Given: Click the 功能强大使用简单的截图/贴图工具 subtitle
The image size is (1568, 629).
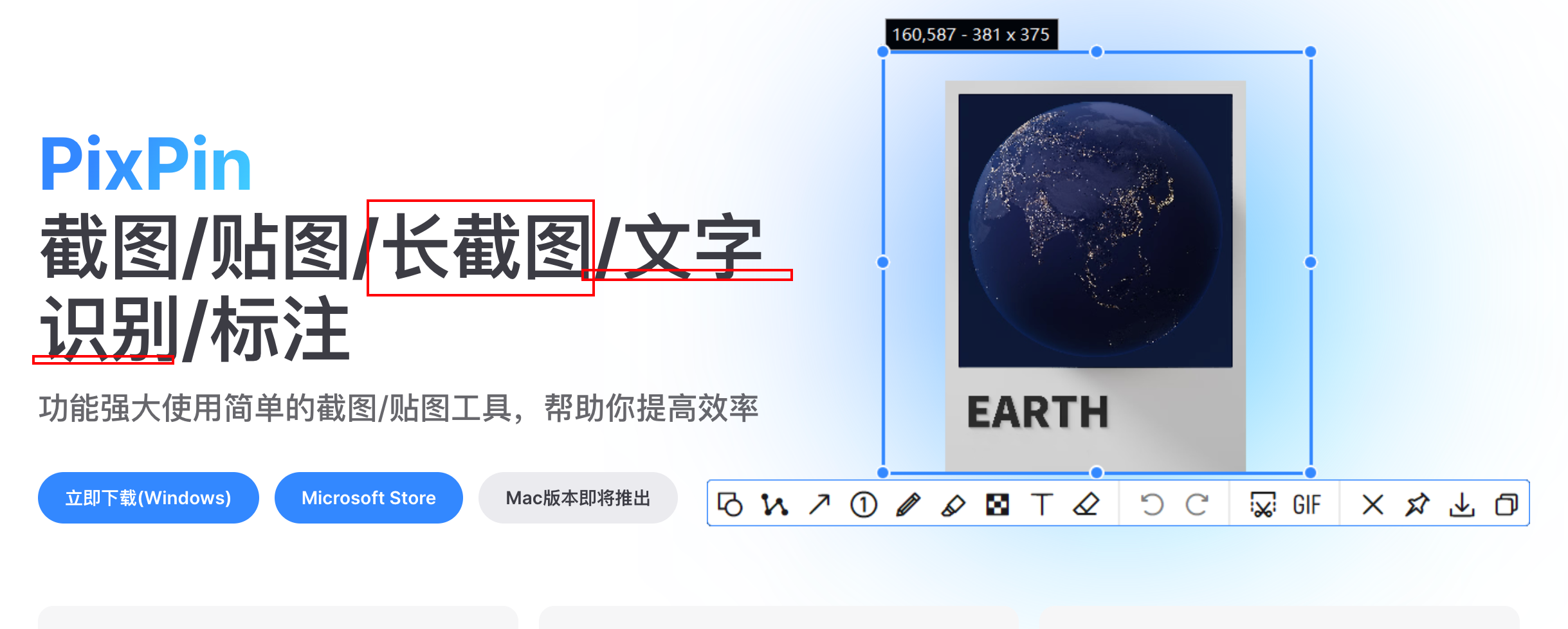Looking at the screenshot, I should pyautogui.click(x=276, y=408).
